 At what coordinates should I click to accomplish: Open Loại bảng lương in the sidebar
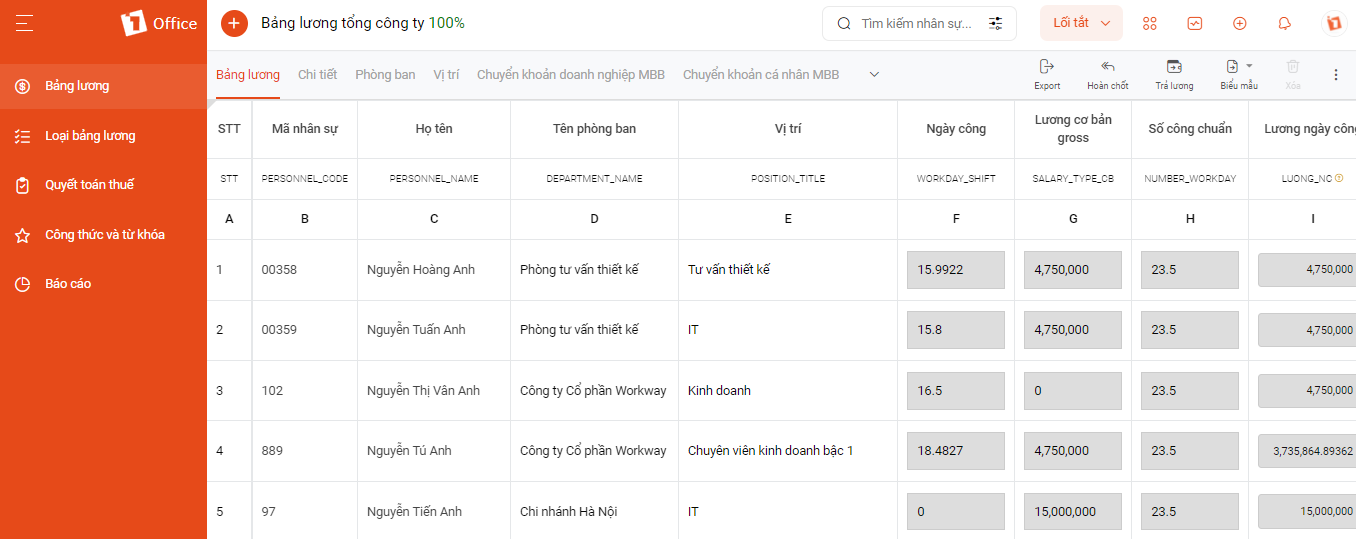(x=103, y=136)
